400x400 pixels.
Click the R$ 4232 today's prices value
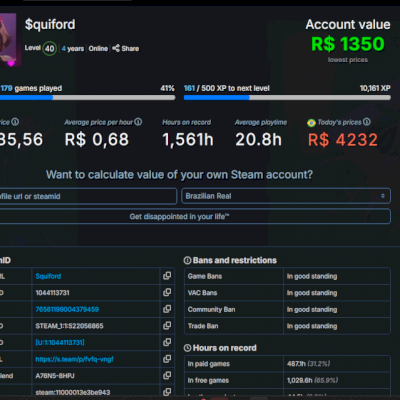(343, 140)
